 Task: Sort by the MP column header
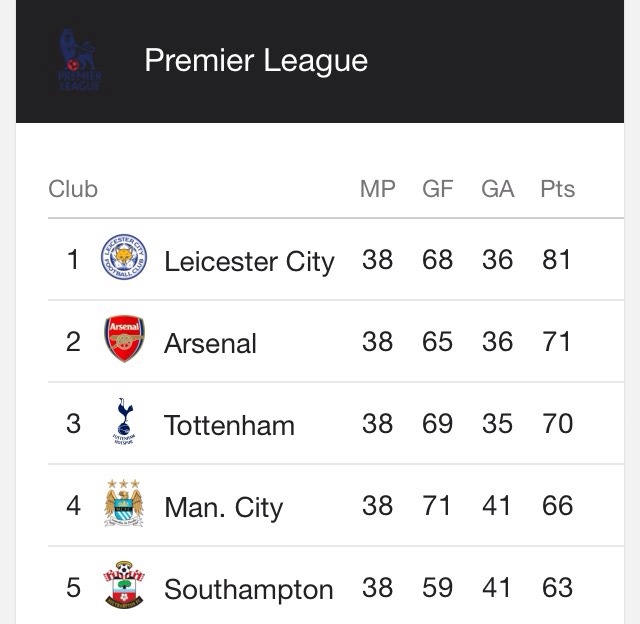pos(378,189)
